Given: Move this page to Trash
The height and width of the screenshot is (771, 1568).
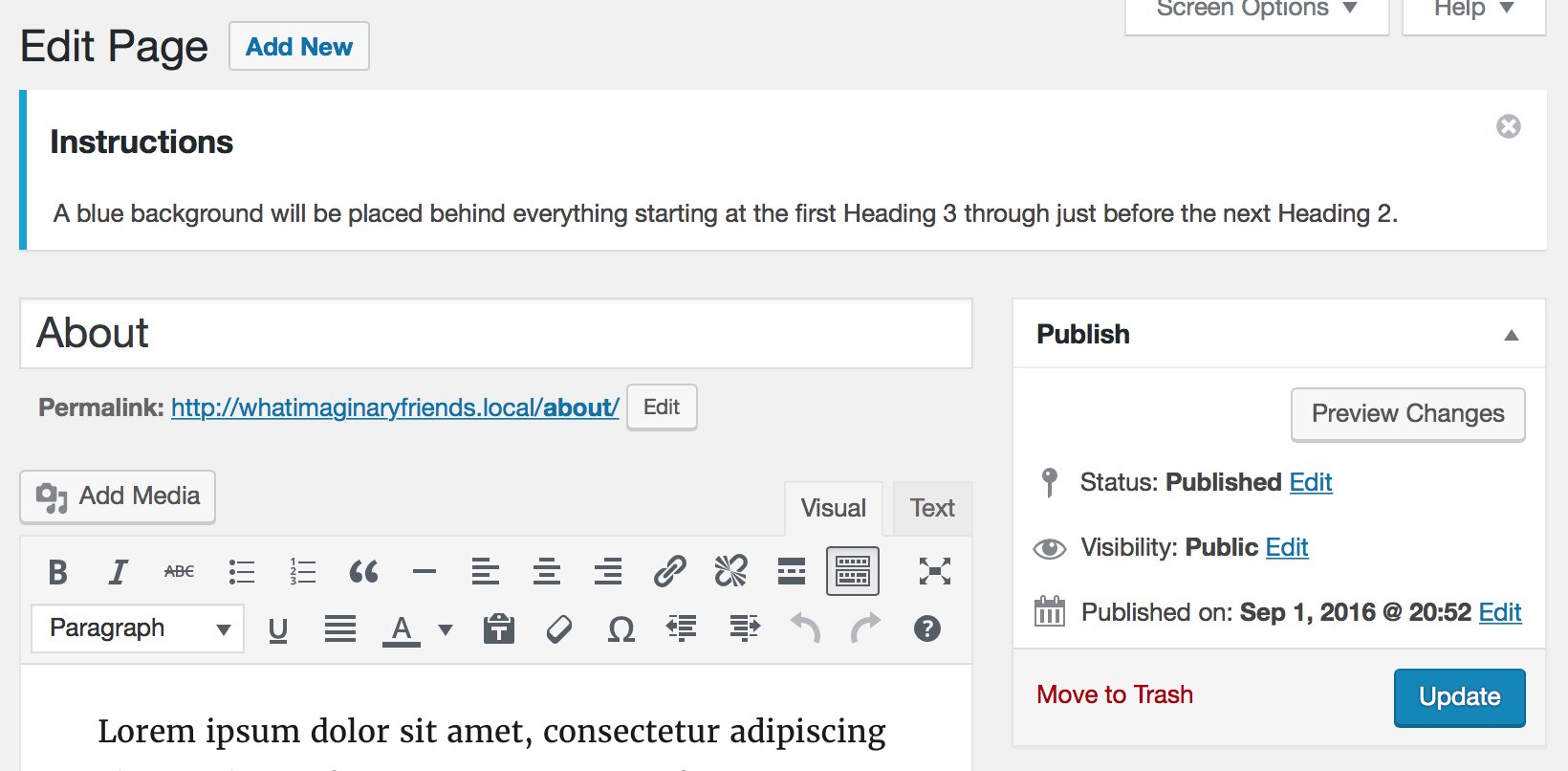Looking at the screenshot, I should click(1115, 694).
